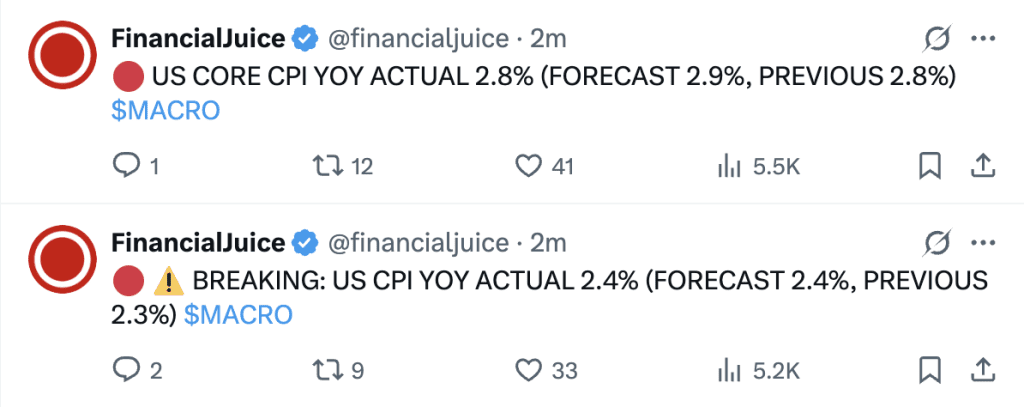
Task: Open @financialjuice handle on second tweet
Action: (x=417, y=243)
